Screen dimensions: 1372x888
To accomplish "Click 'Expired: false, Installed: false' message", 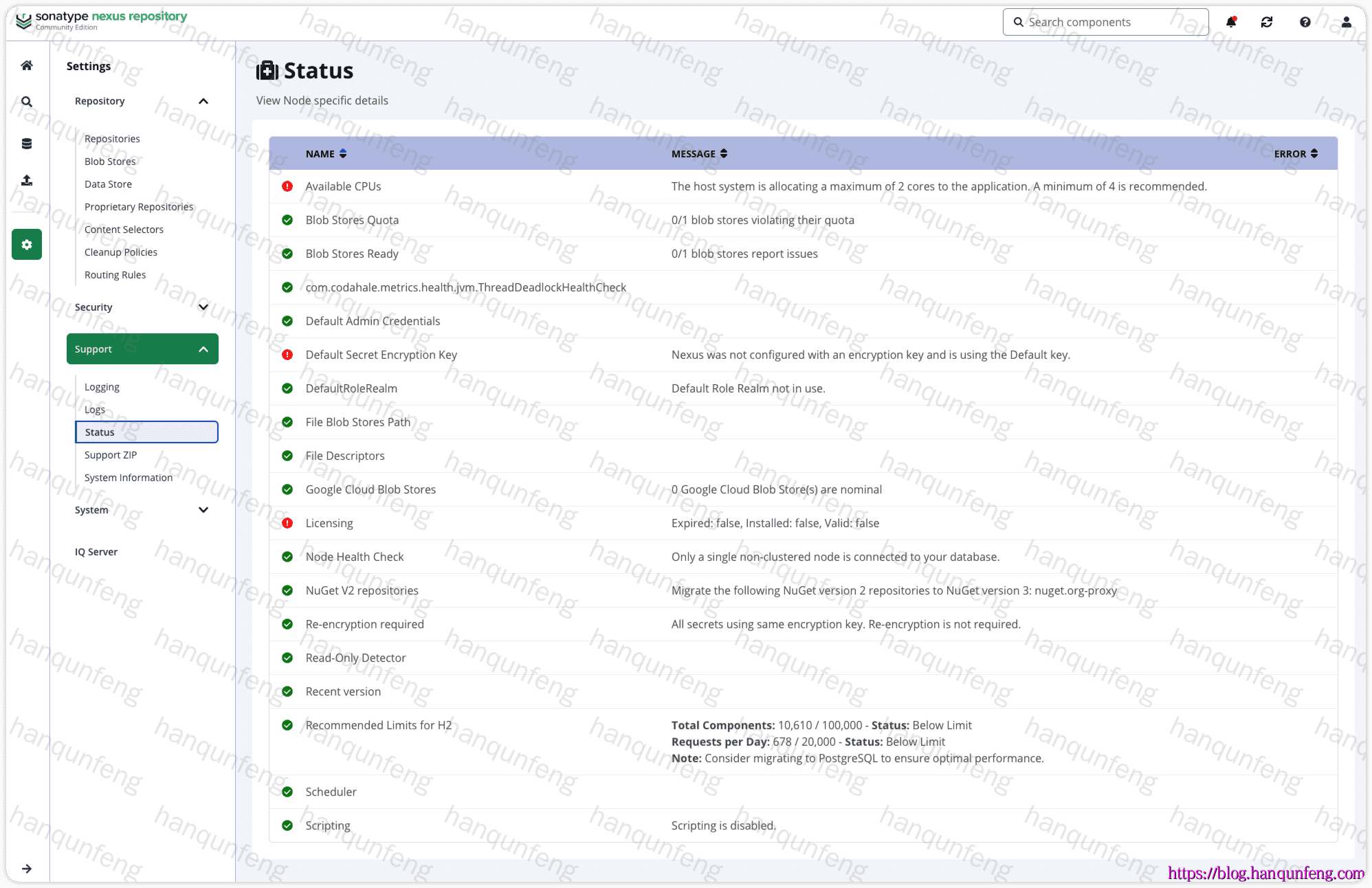I will coord(775,523).
